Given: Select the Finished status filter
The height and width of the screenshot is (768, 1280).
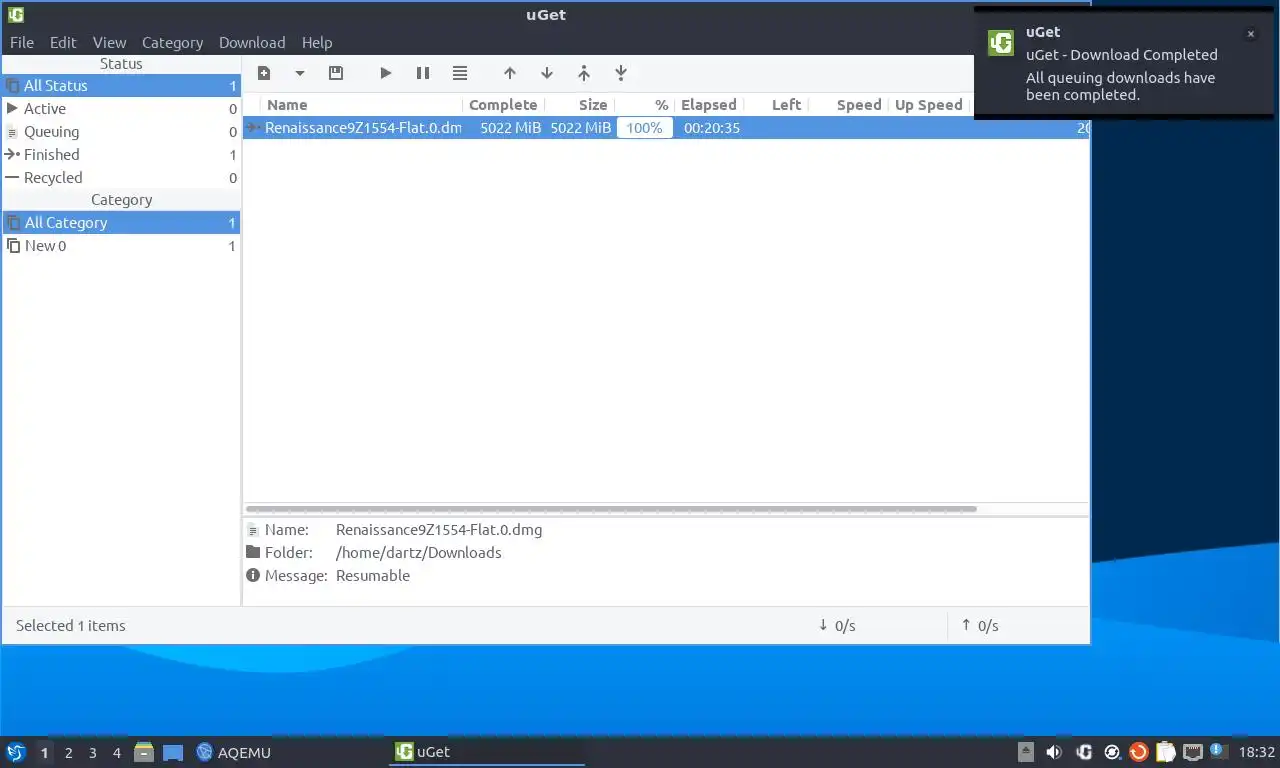Looking at the screenshot, I should [121, 155].
